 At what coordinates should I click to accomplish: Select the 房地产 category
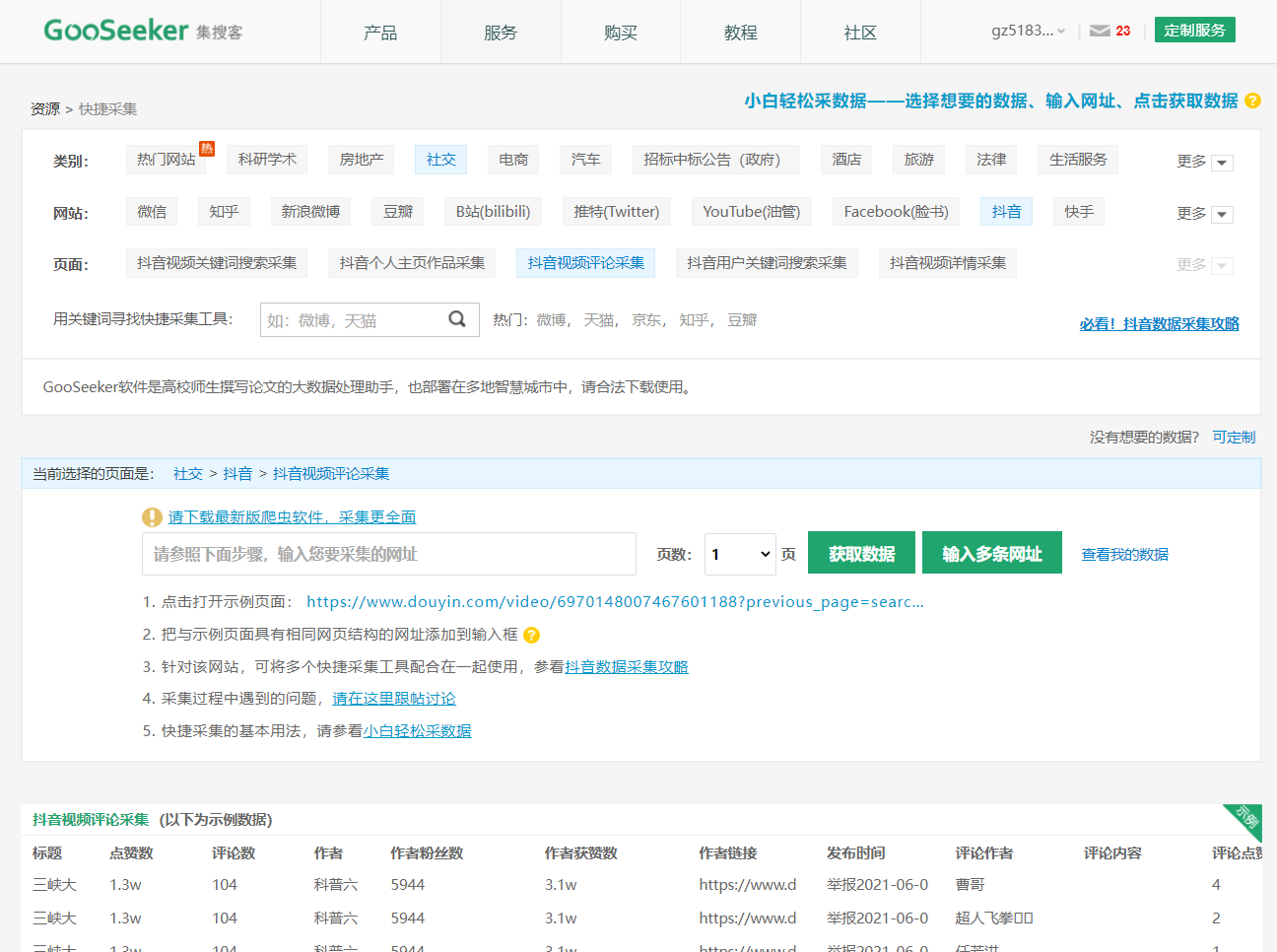[362, 160]
